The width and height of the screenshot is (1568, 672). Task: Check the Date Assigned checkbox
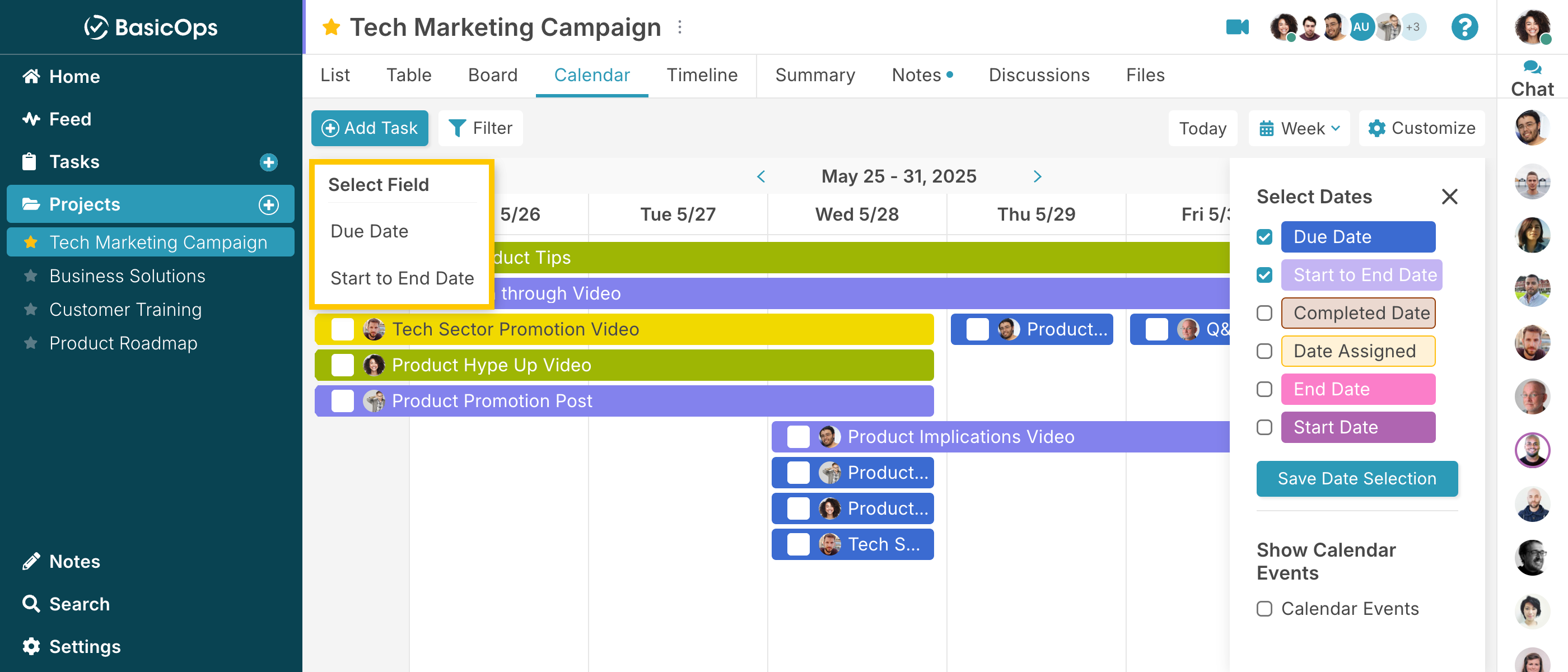click(1264, 351)
